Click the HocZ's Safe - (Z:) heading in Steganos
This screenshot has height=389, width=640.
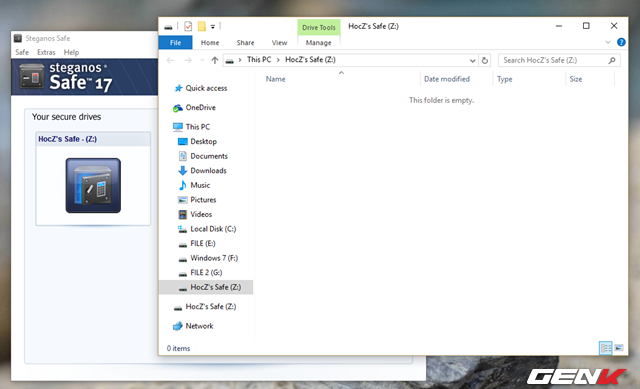pyautogui.click(x=68, y=139)
